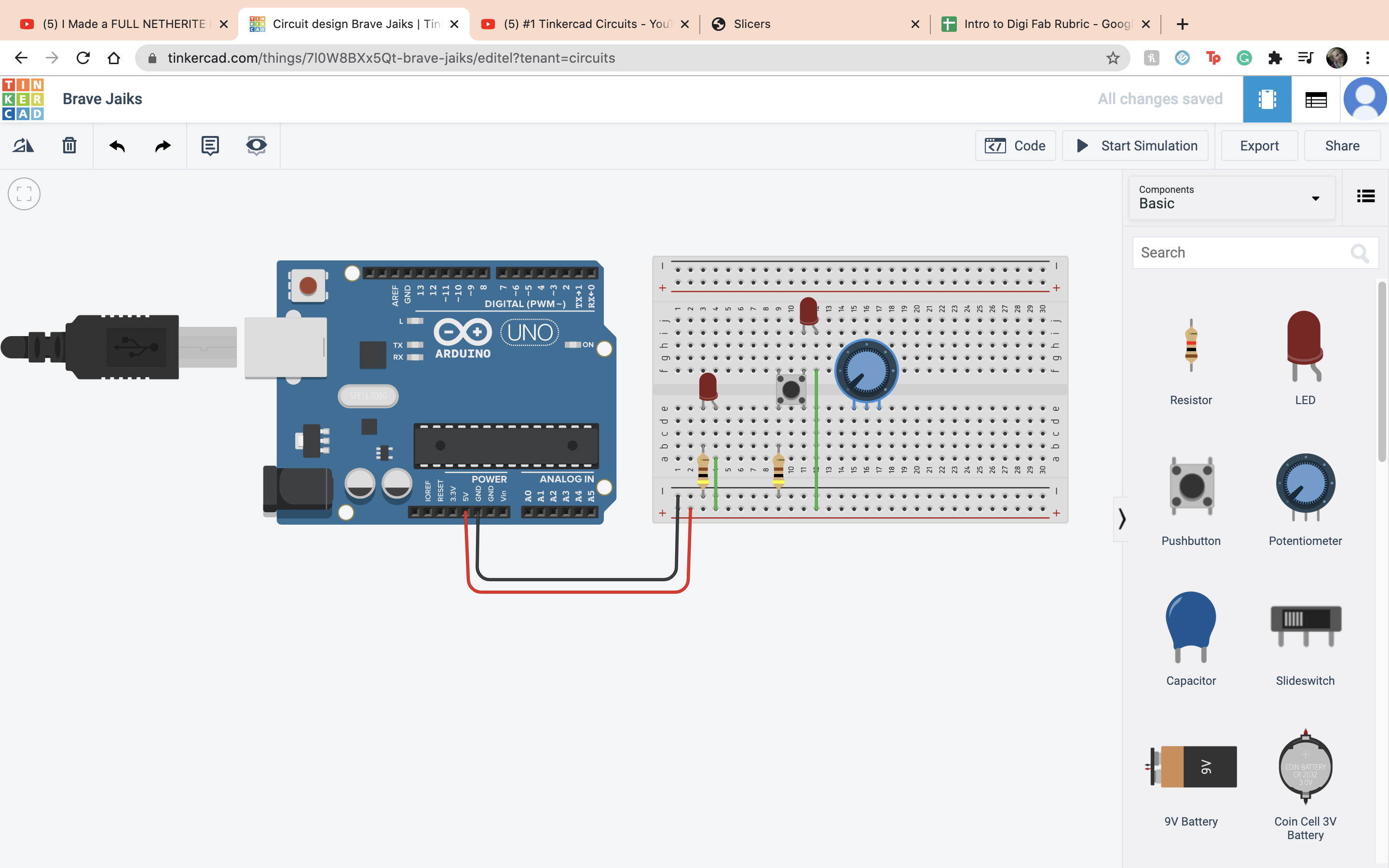Switch to component list view icon
1389x868 pixels.
(1316, 99)
